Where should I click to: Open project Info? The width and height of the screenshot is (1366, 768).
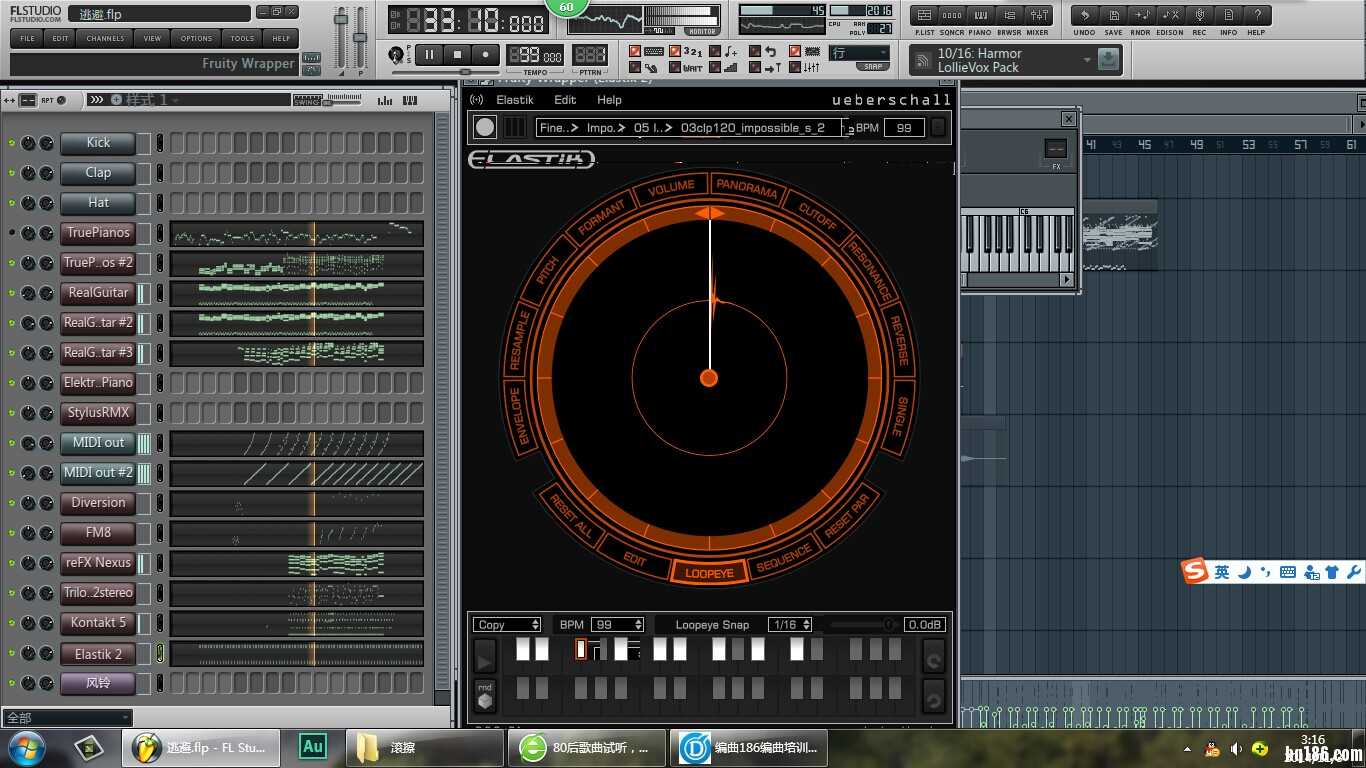coord(1229,15)
